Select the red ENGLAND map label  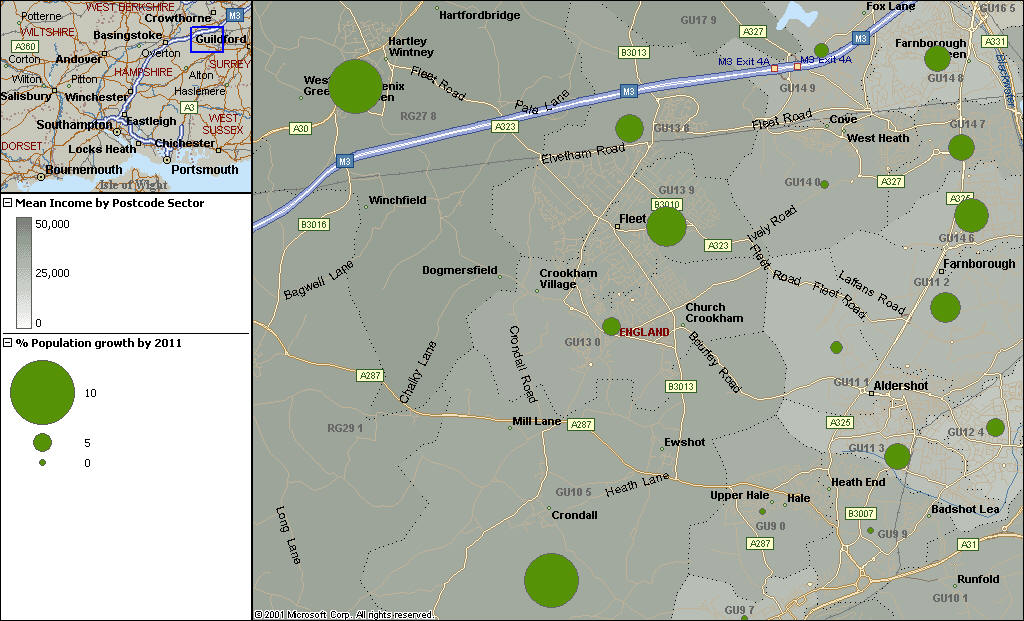(x=645, y=332)
